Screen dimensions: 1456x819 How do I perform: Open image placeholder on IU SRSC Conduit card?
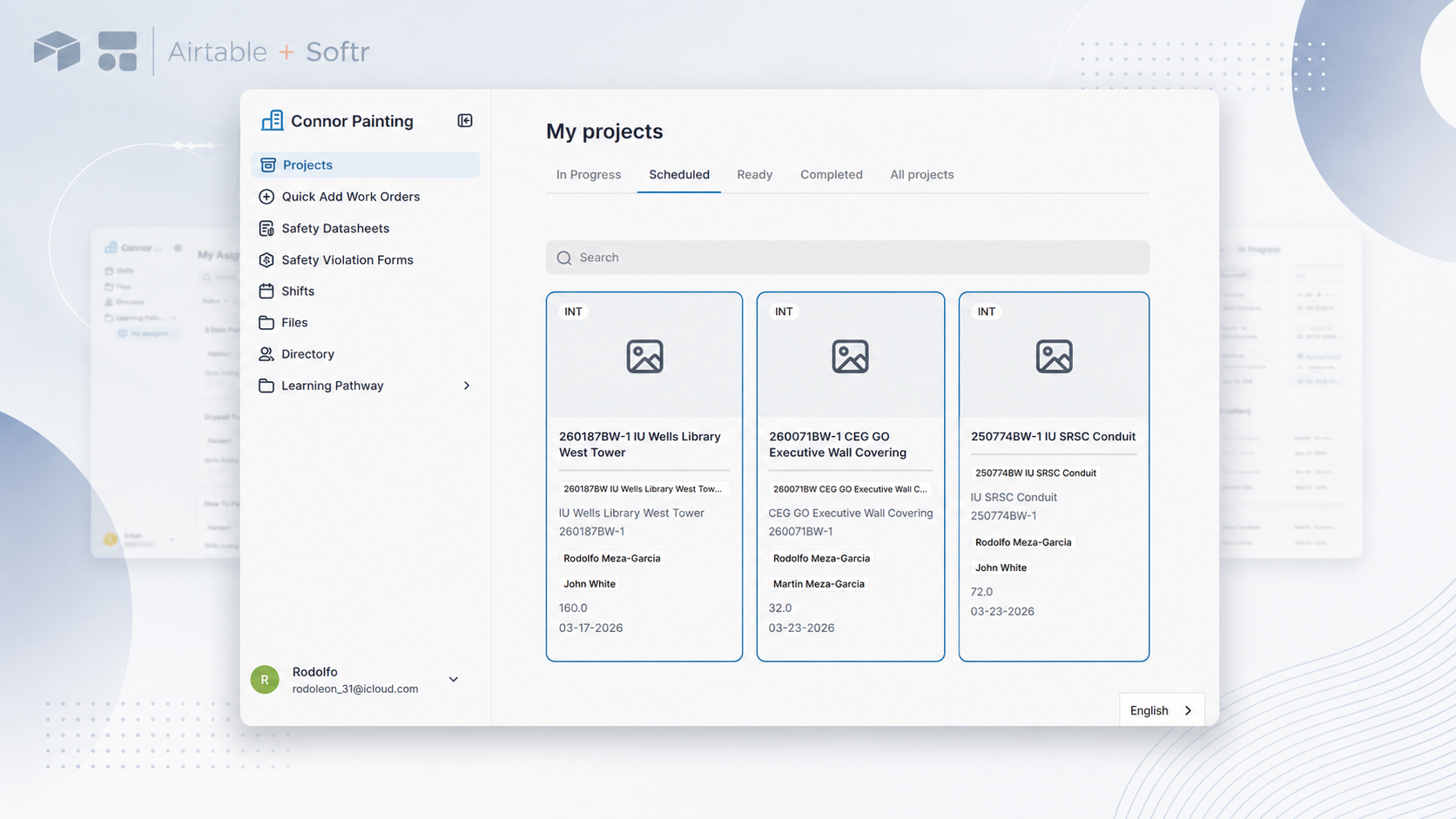pos(1054,357)
